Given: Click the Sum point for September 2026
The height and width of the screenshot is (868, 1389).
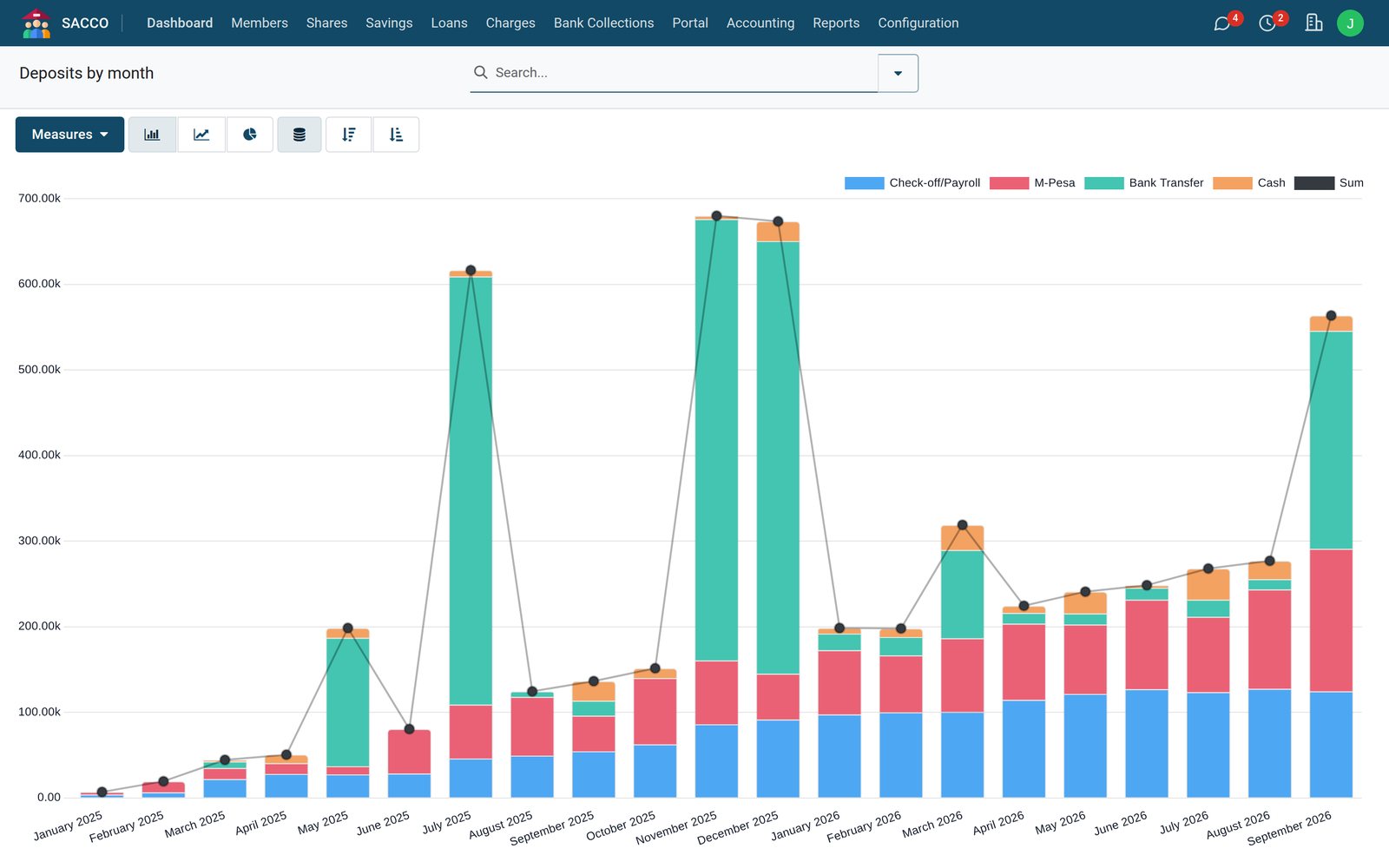Looking at the screenshot, I should pos(1331,316).
